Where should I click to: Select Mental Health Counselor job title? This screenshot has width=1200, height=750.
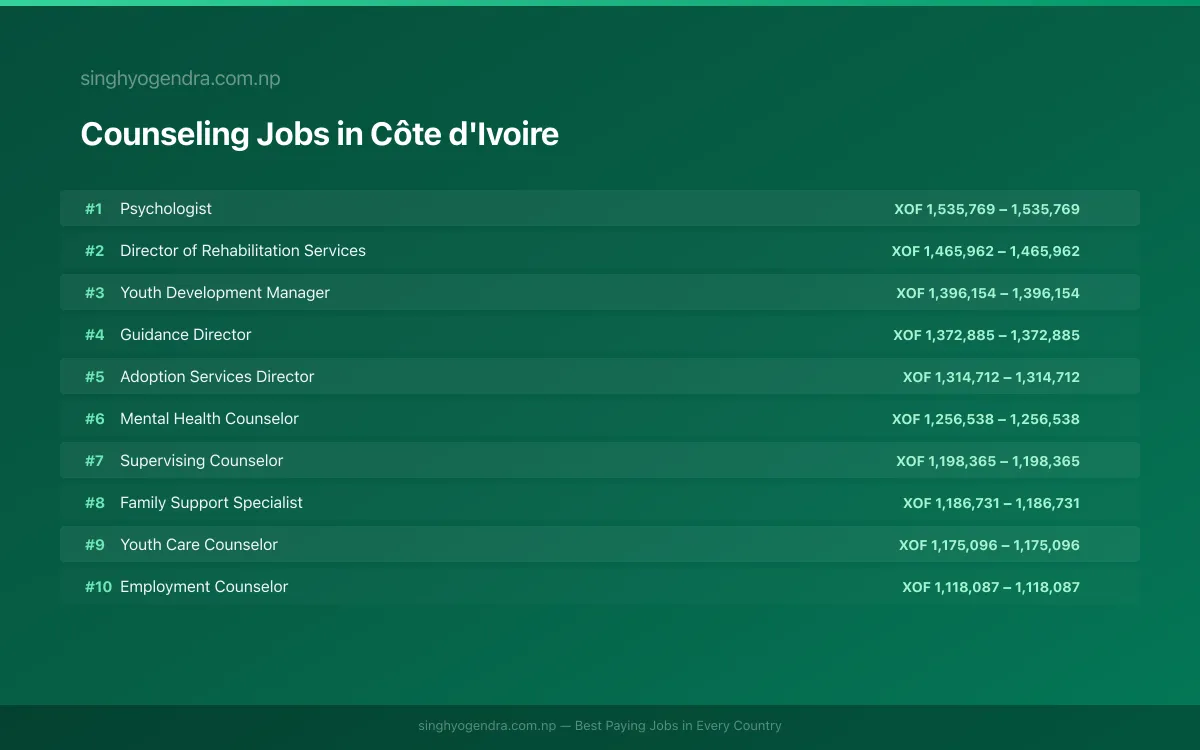[x=209, y=419]
